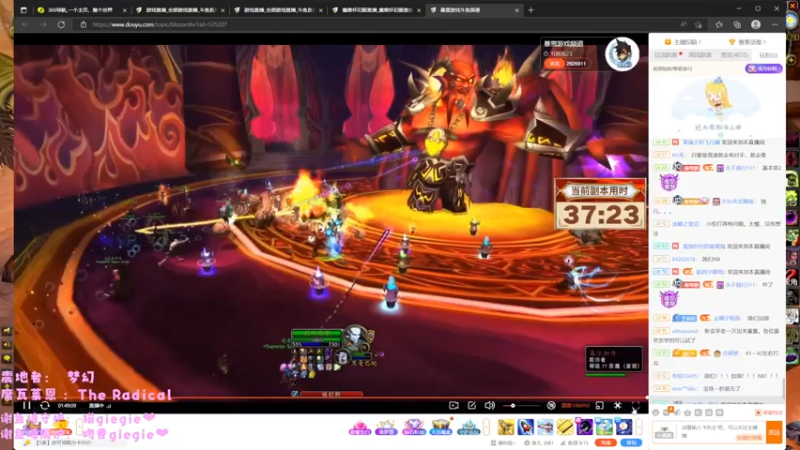Open the player settings gear icon
The width and height of the screenshot is (800, 450).
617,406
